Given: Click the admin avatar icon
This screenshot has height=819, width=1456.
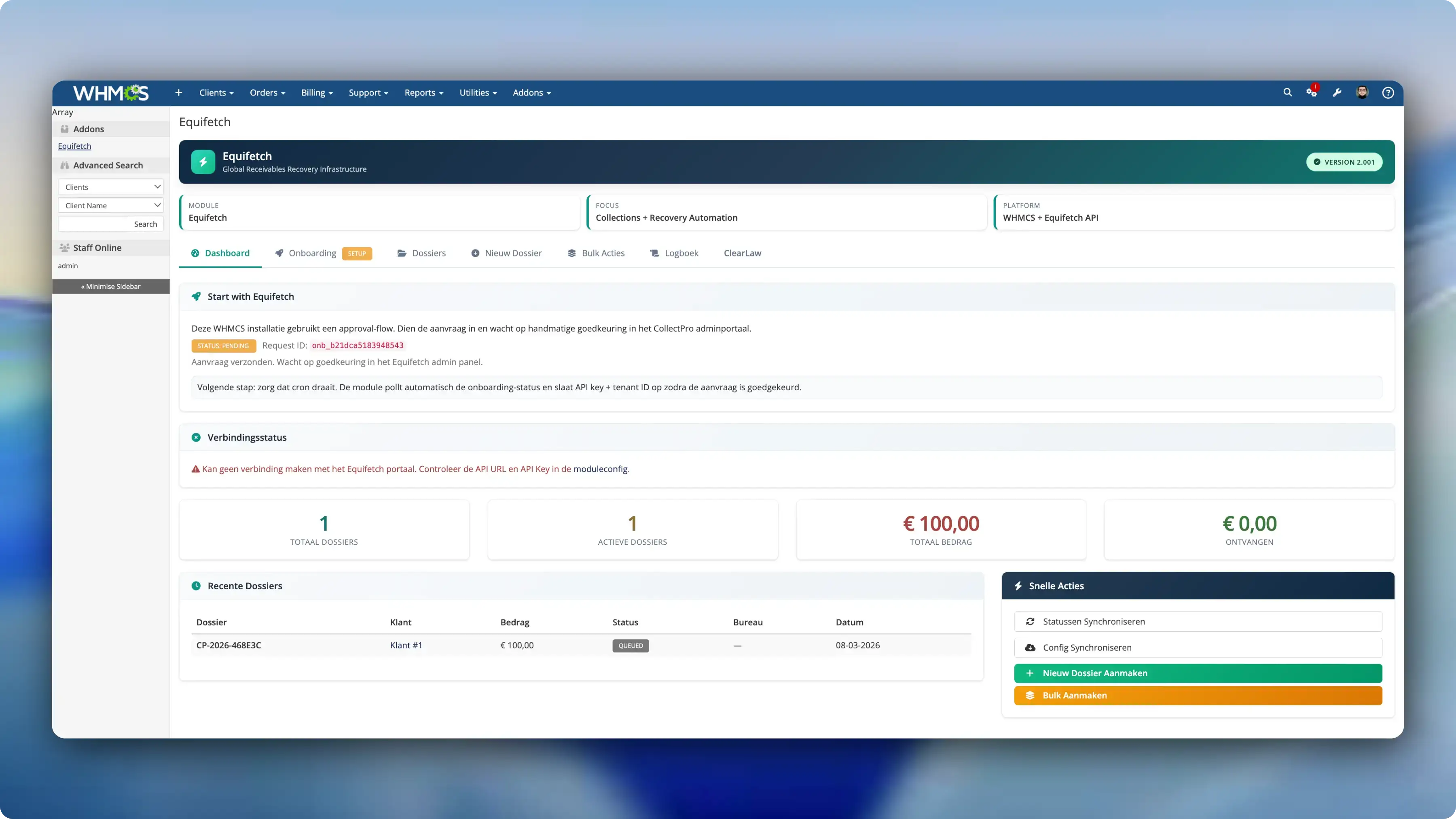Looking at the screenshot, I should coord(1363,92).
